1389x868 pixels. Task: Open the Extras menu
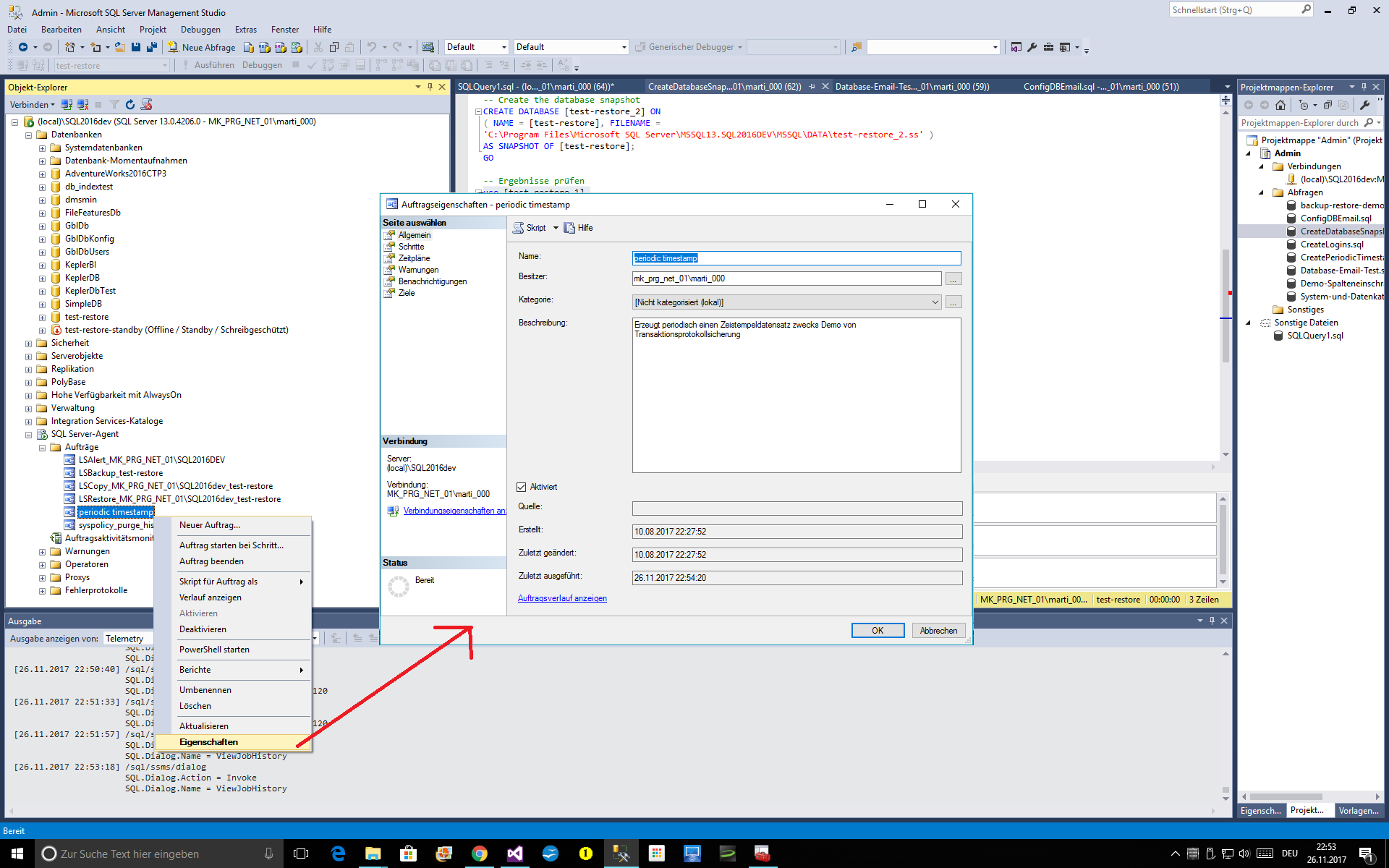pyautogui.click(x=246, y=30)
